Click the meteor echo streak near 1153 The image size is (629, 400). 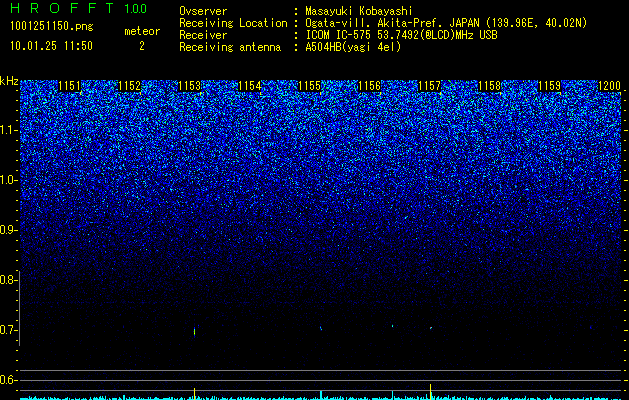pyautogui.click(x=195, y=332)
